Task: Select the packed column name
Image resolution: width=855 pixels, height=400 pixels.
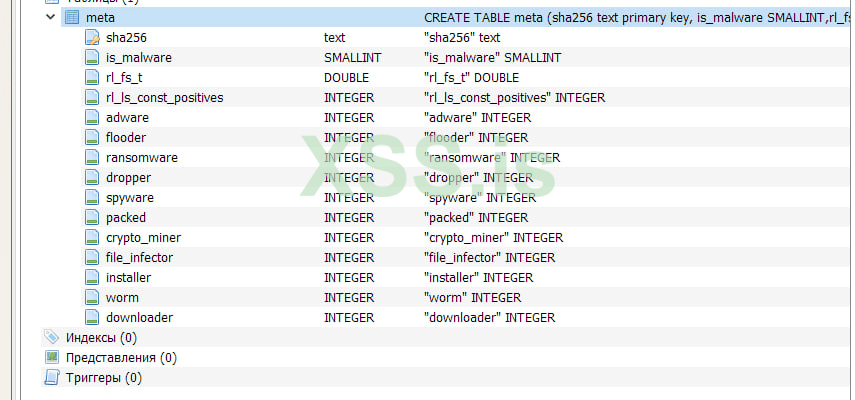Action: point(126,218)
